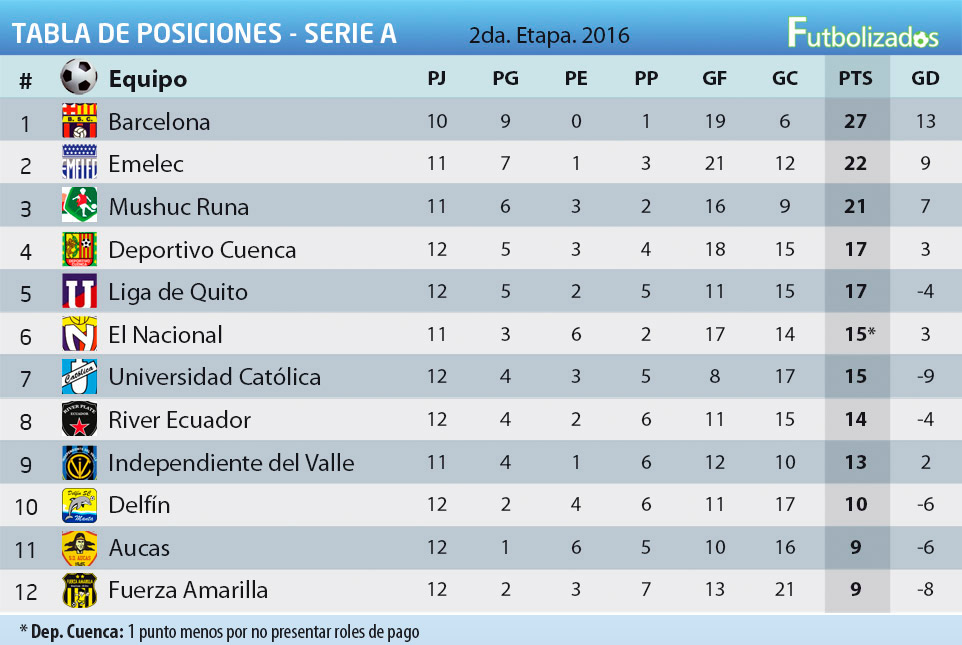Click the Independiente del Valle crest
Image resolution: width=962 pixels, height=645 pixels.
point(79,463)
